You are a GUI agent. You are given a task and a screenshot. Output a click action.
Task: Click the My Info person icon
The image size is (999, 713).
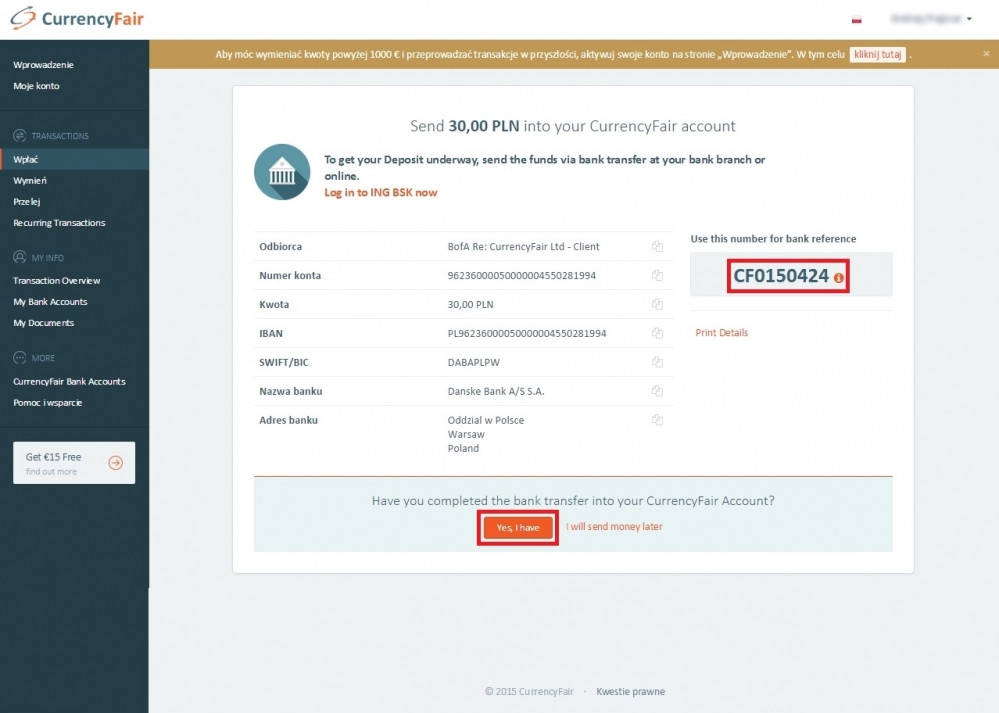click(20, 257)
